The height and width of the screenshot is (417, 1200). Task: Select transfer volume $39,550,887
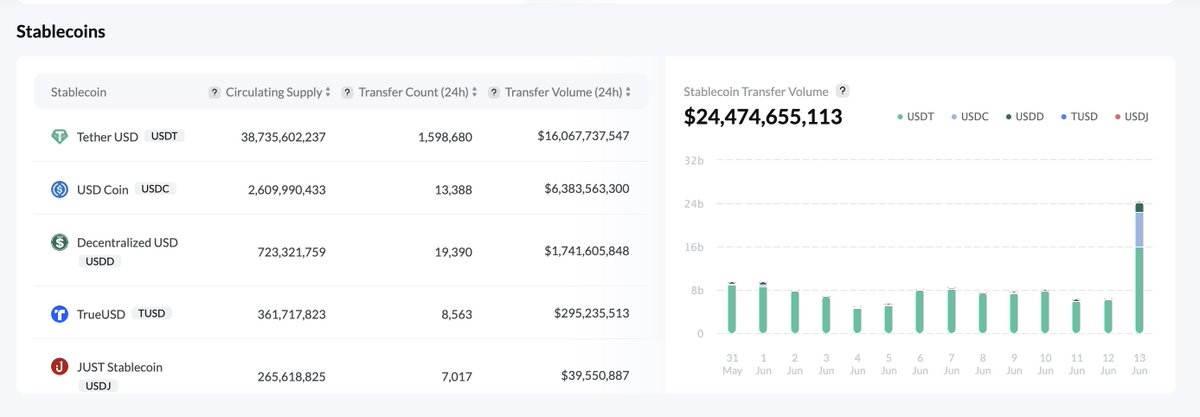point(595,376)
